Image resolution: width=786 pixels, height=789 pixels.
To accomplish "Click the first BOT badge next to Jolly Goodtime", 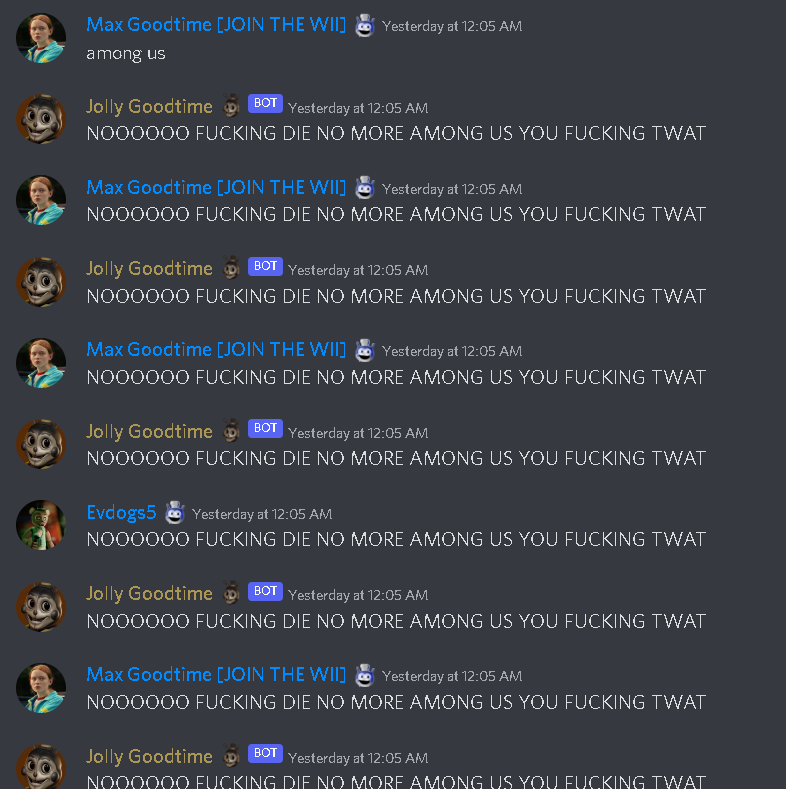I will click(x=265, y=103).
